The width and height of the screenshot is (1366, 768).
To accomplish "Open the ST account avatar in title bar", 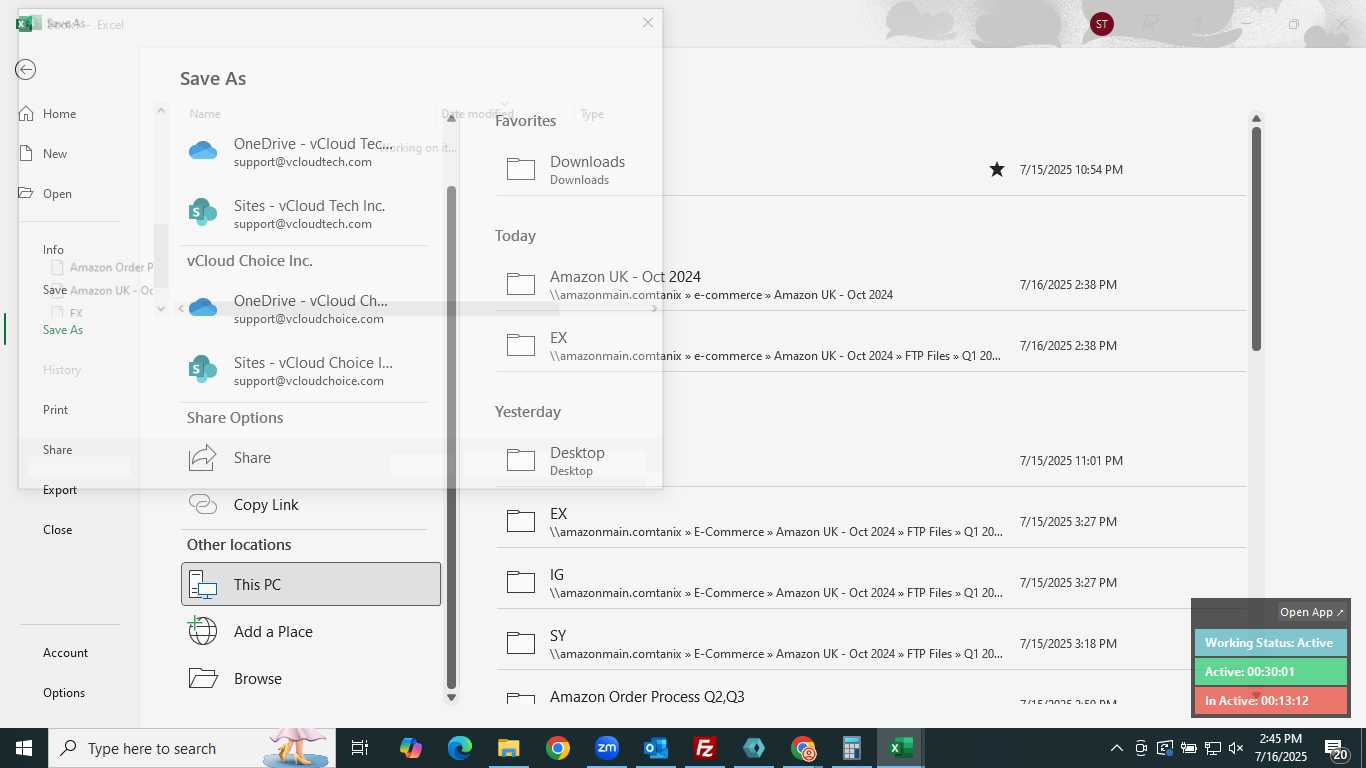I will pos(1102,24).
